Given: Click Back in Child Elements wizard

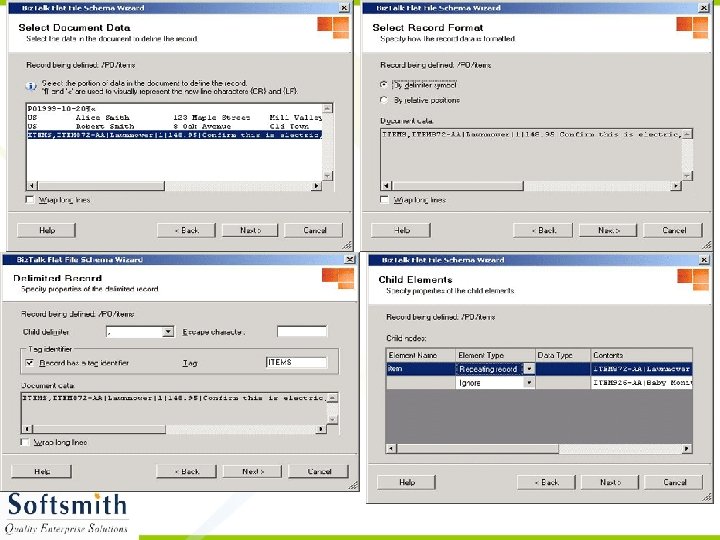Looking at the screenshot, I should pos(546,482).
